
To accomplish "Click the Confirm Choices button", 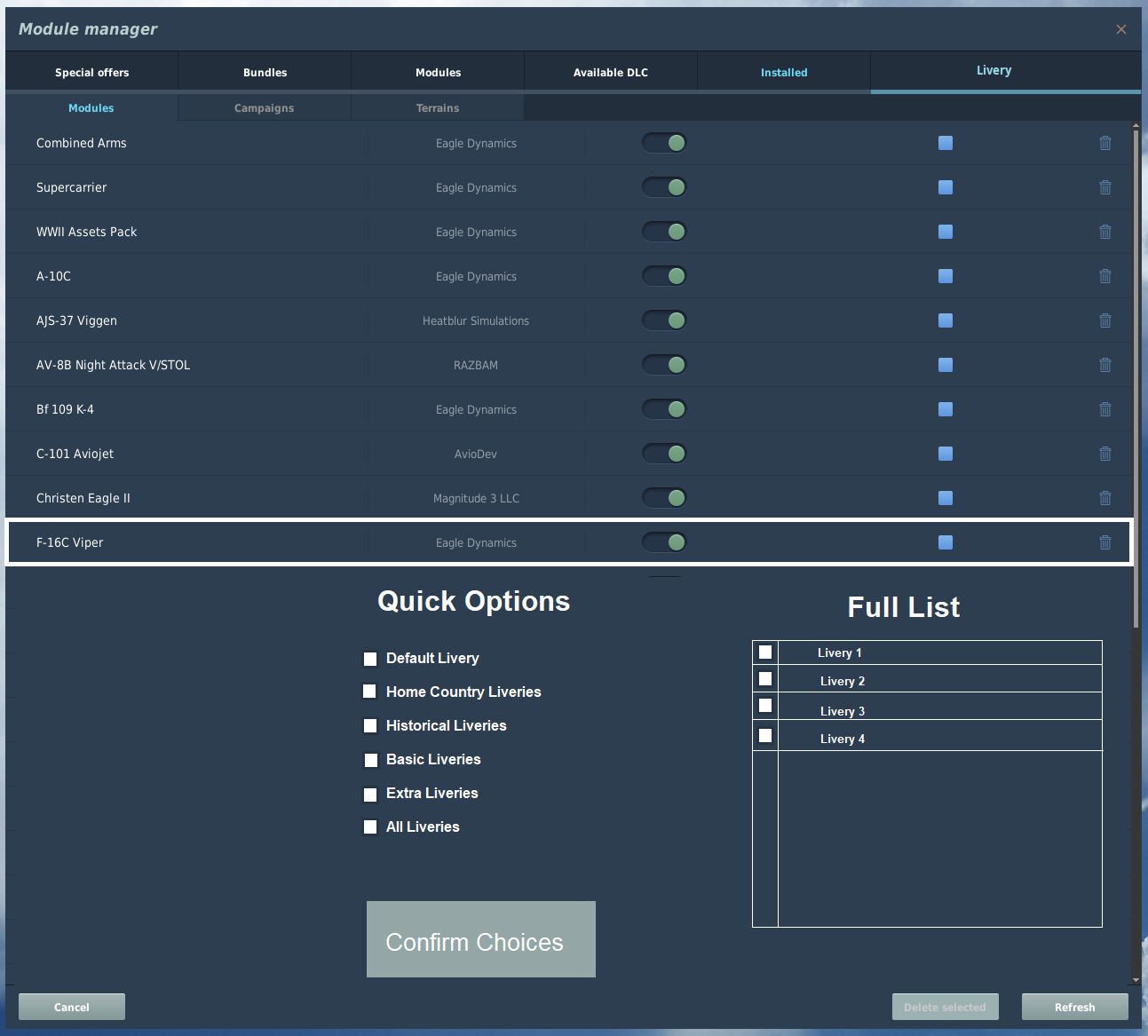I will 481,939.
